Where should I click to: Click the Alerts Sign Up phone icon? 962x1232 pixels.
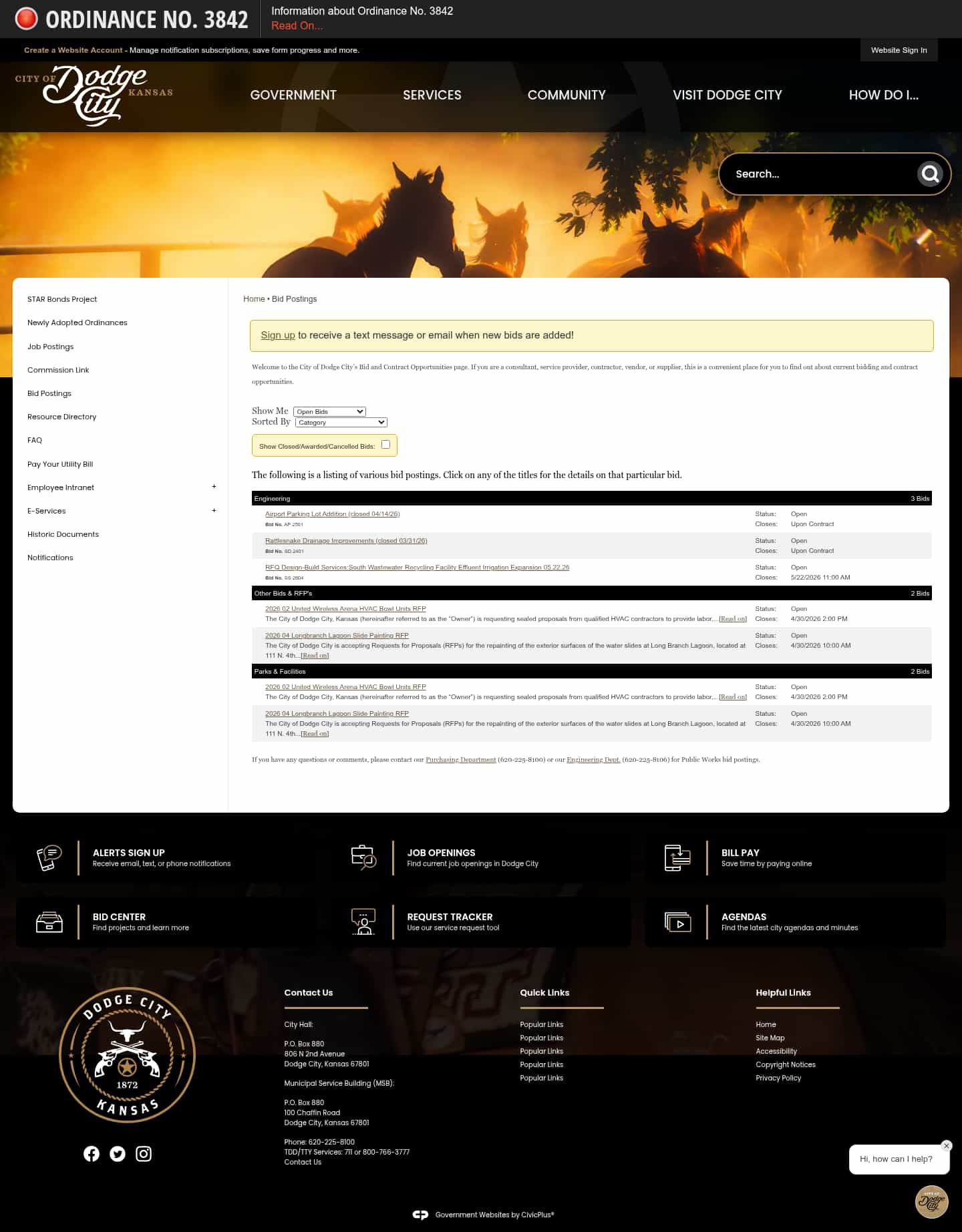(49, 857)
